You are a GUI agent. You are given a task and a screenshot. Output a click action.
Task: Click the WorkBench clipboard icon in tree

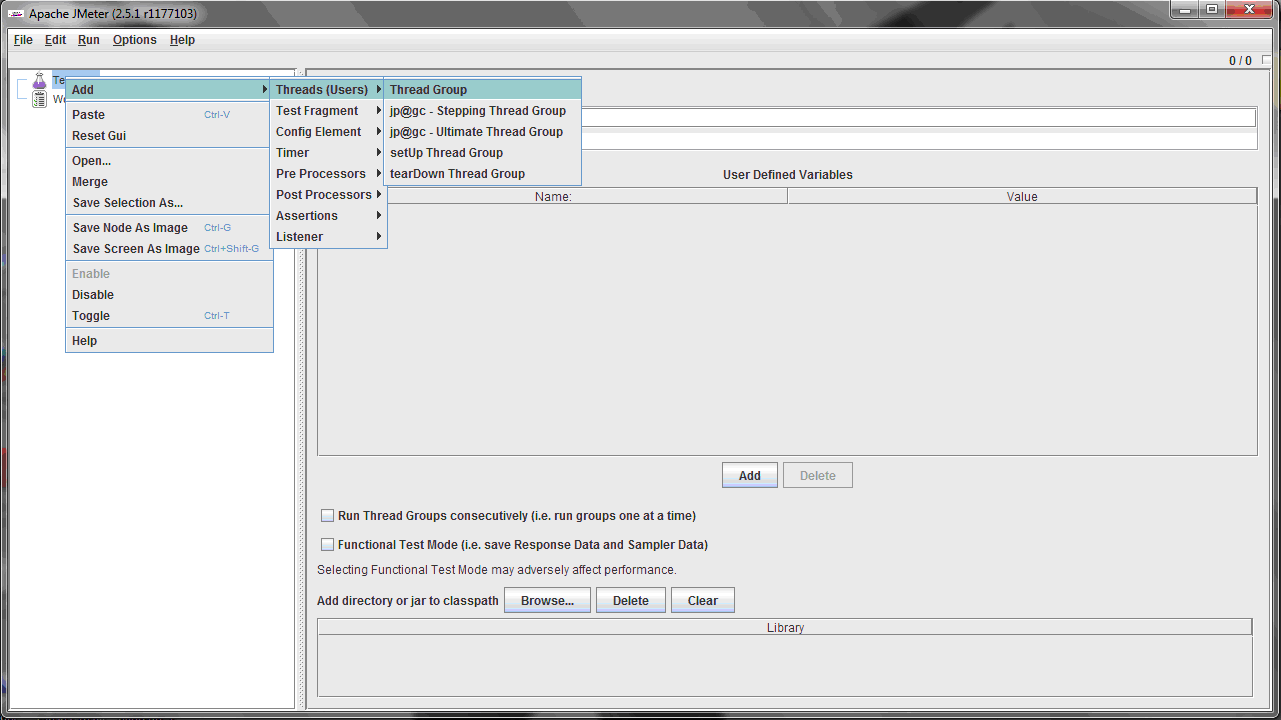click(x=39, y=99)
